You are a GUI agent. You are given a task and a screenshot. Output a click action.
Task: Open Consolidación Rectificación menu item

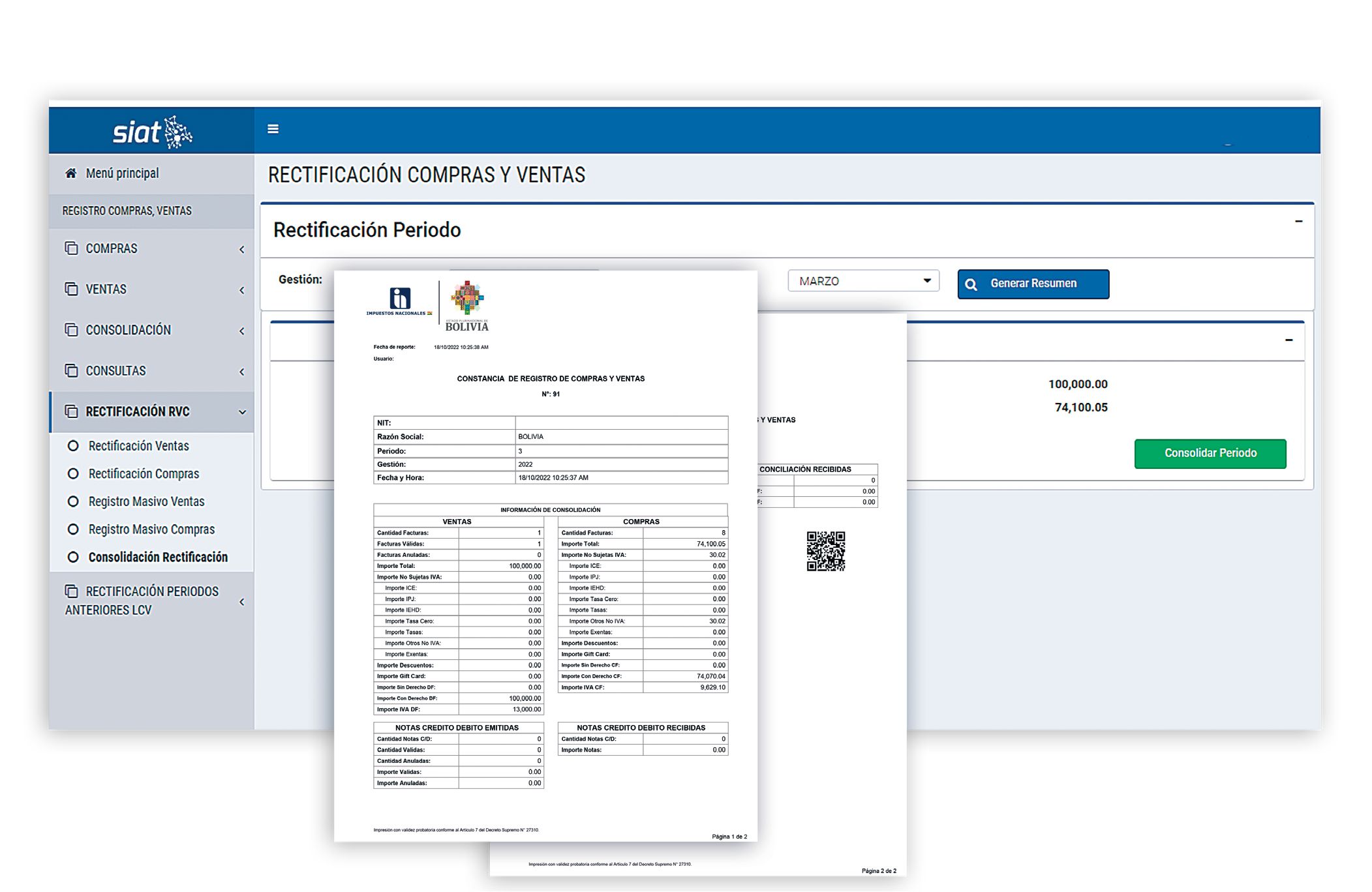(158, 557)
